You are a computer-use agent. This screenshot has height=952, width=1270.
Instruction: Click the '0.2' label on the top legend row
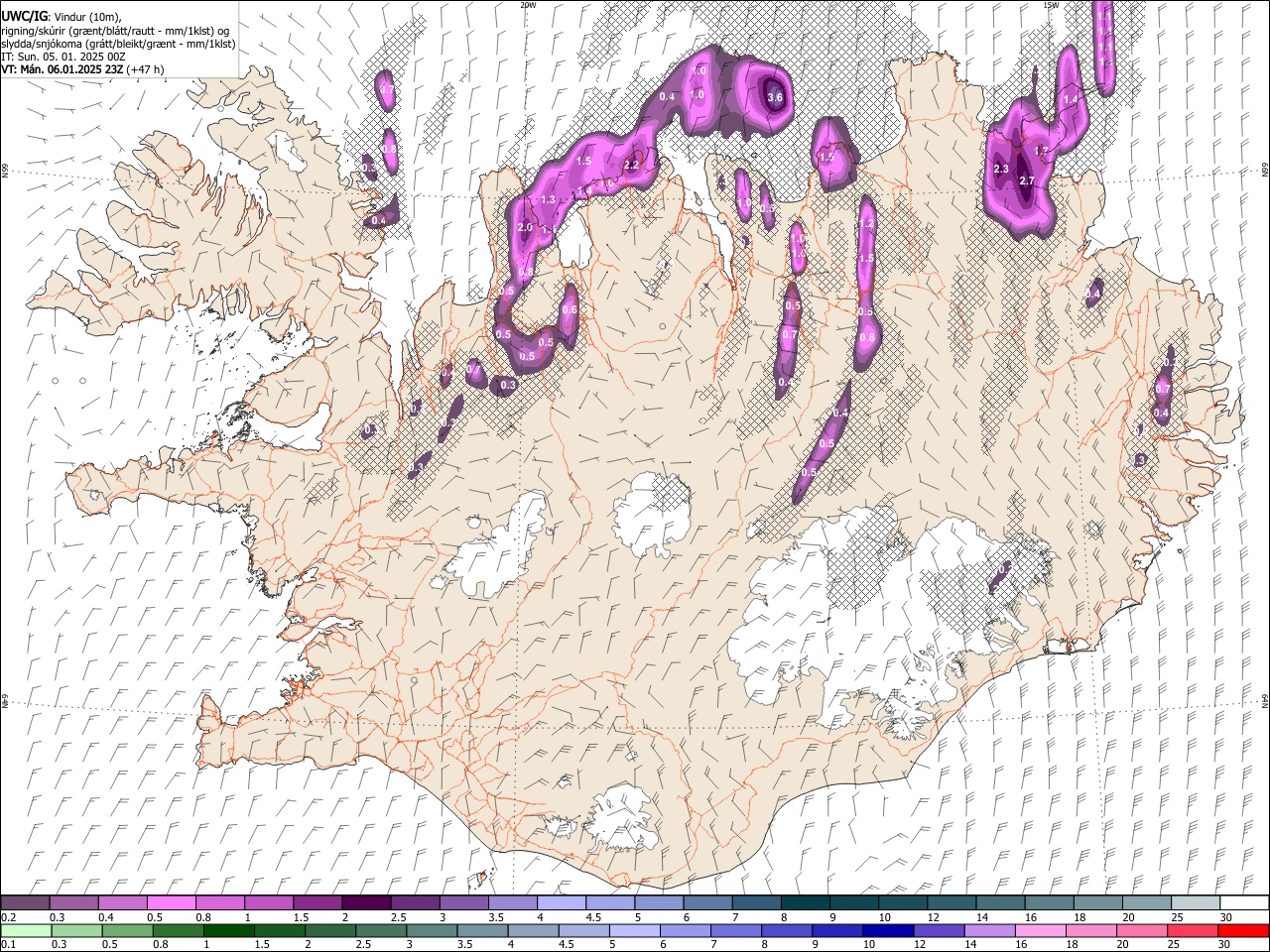8,917
